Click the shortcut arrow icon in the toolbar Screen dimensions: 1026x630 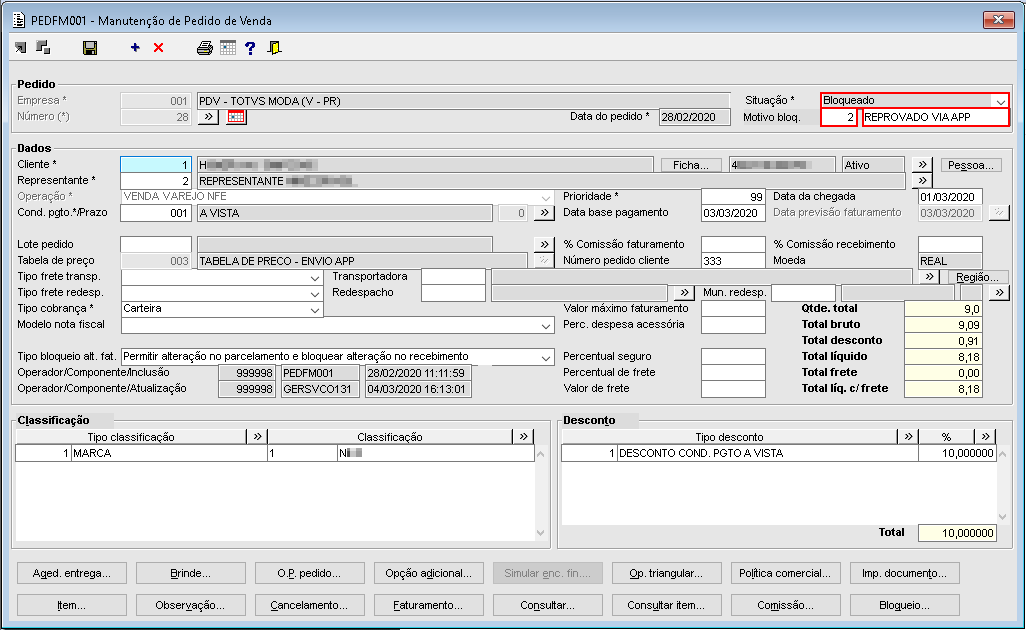coord(21,48)
